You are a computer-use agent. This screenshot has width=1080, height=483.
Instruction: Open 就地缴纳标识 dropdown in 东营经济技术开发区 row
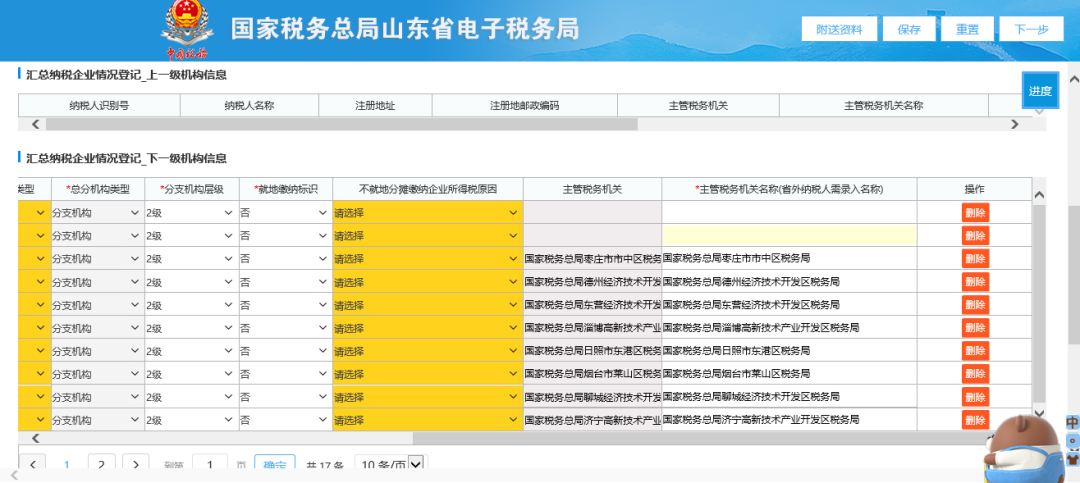click(x=286, y=305)
